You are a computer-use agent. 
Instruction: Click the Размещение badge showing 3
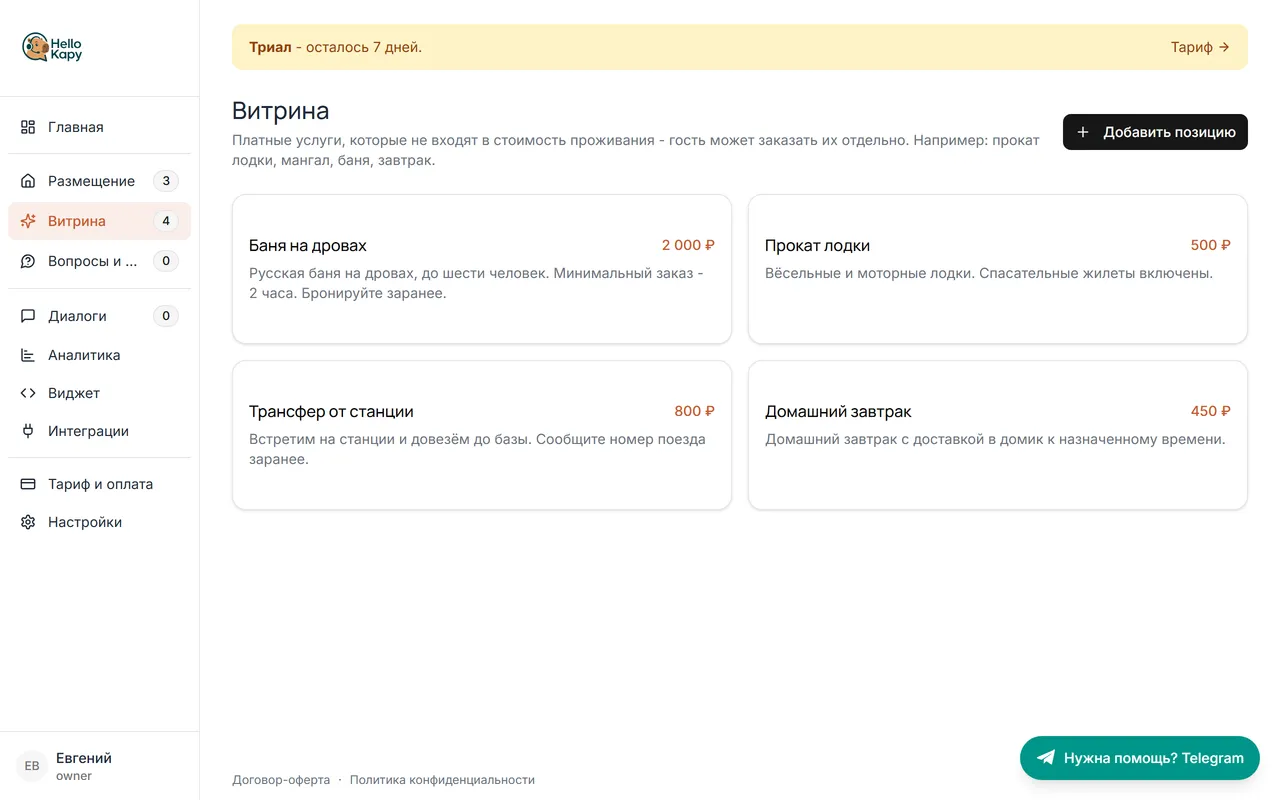click(x=166, y=181)
